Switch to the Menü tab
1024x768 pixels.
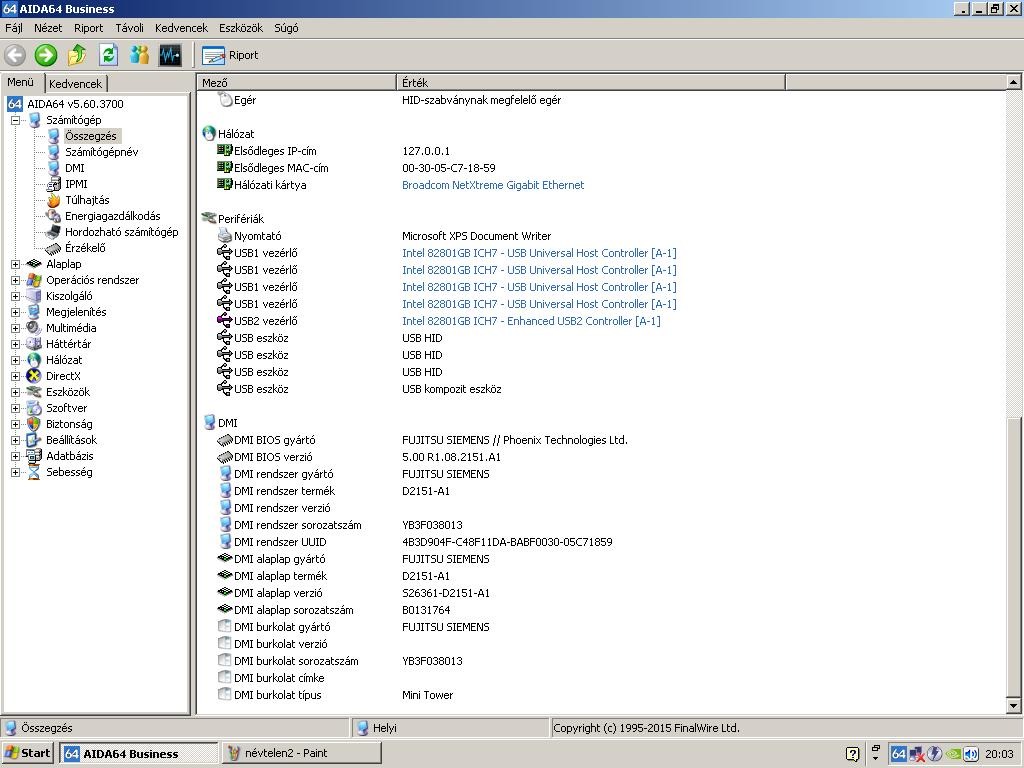(x=20, y=82)
